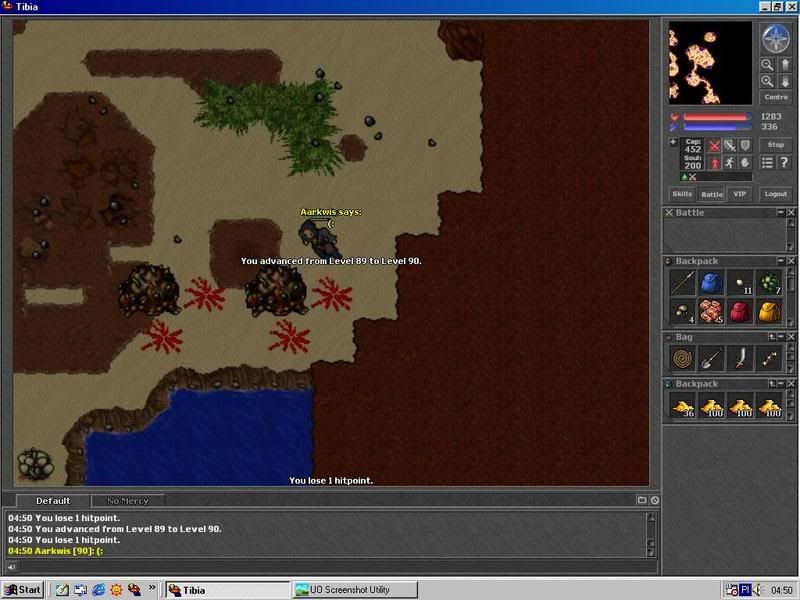This screenshot has height=600, width=800.
Task: Select the ham stack of 5
Action: pos(711,311)
